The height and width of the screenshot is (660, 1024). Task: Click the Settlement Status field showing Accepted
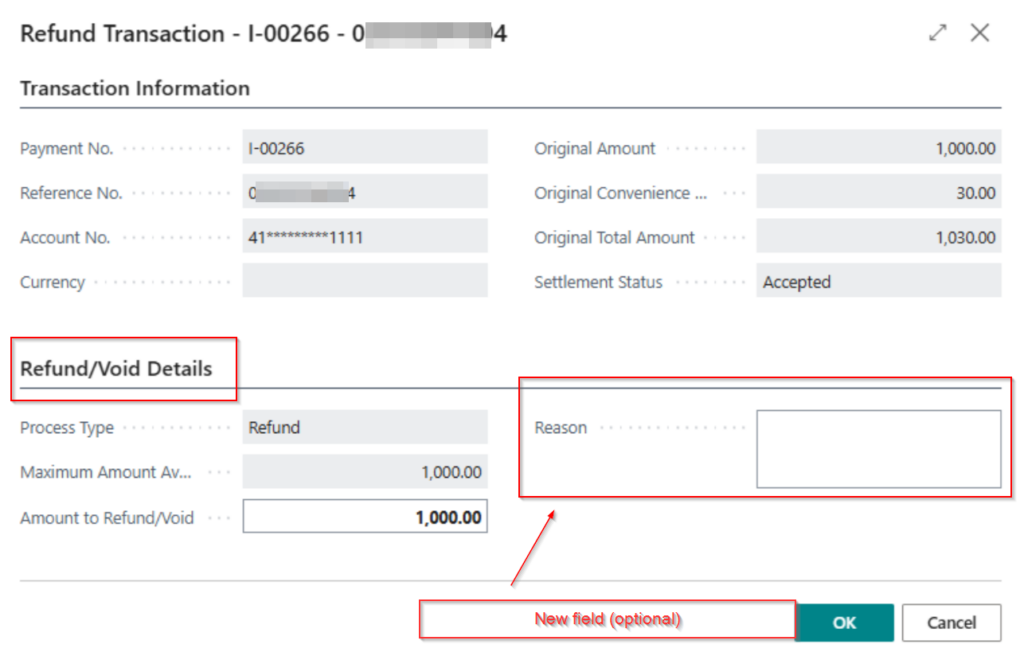point(878,282)
